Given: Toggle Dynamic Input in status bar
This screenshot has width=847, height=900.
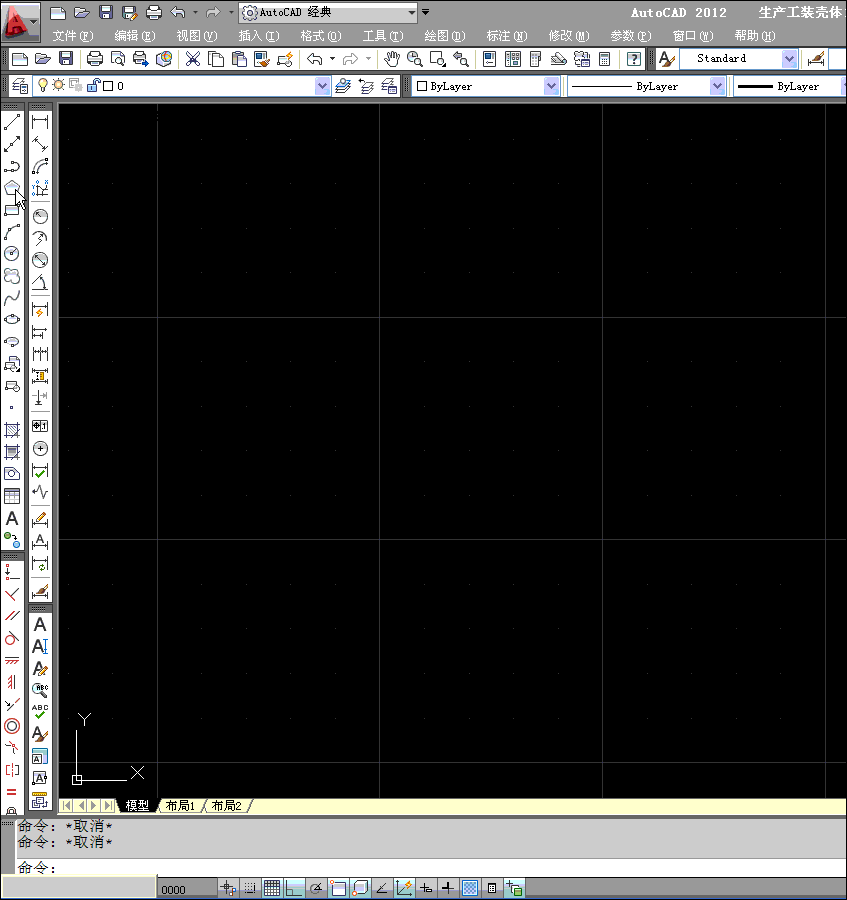Looking at the screenshot, I should point(426,888).
